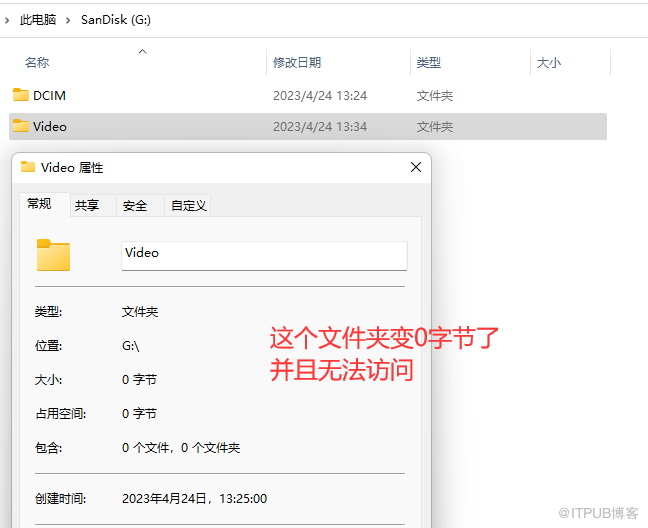Click 包含 value 0 个文件,0 个文件夹
Screen dimensions: 648x528
point(181,447)
